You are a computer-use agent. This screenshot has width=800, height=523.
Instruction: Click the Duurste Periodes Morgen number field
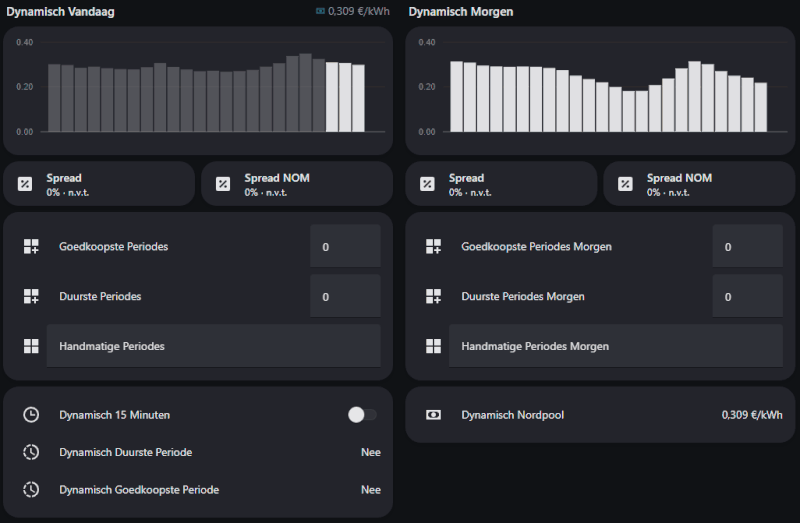tap(747, 296)
